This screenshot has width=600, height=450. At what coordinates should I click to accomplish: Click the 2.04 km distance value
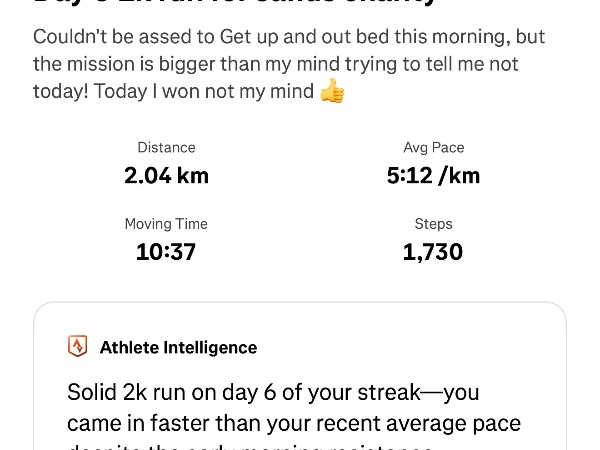(x=166, y=176)
